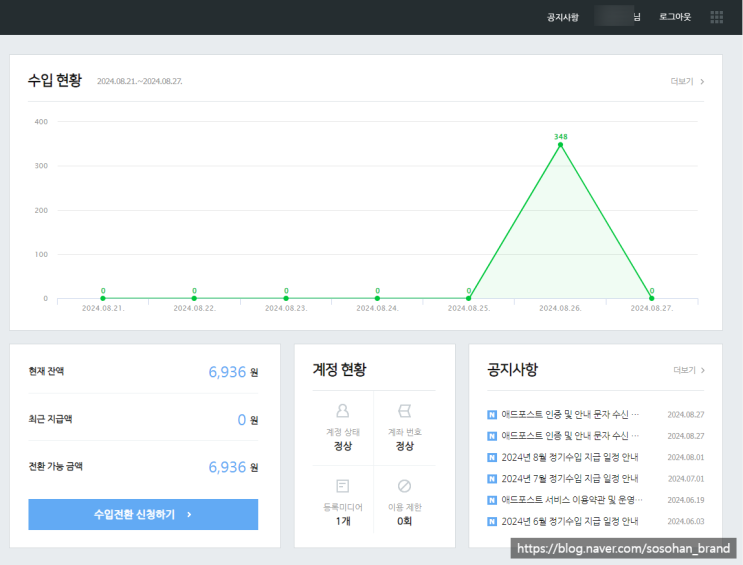Click the registered media icon
This screenshot has width=743, height=565.
(x=343, y=486)
